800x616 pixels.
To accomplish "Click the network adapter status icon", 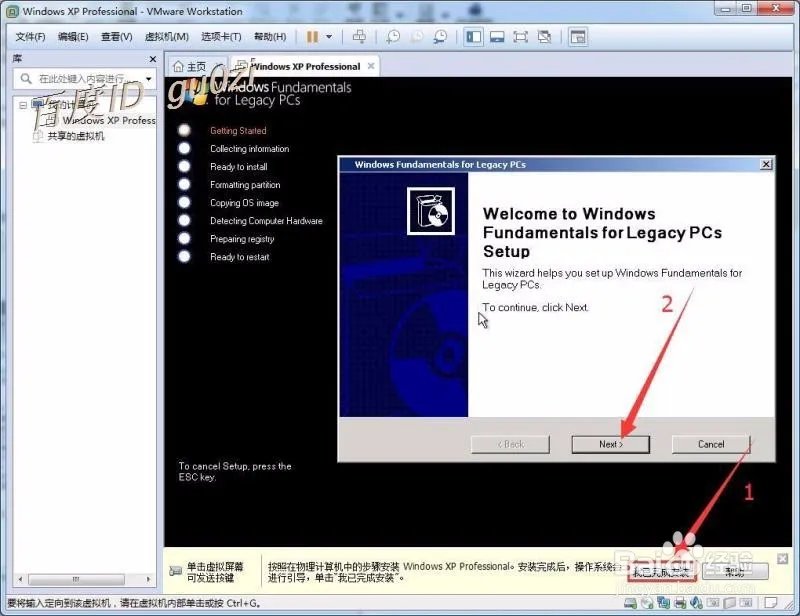I will click(x=663, y=603).
